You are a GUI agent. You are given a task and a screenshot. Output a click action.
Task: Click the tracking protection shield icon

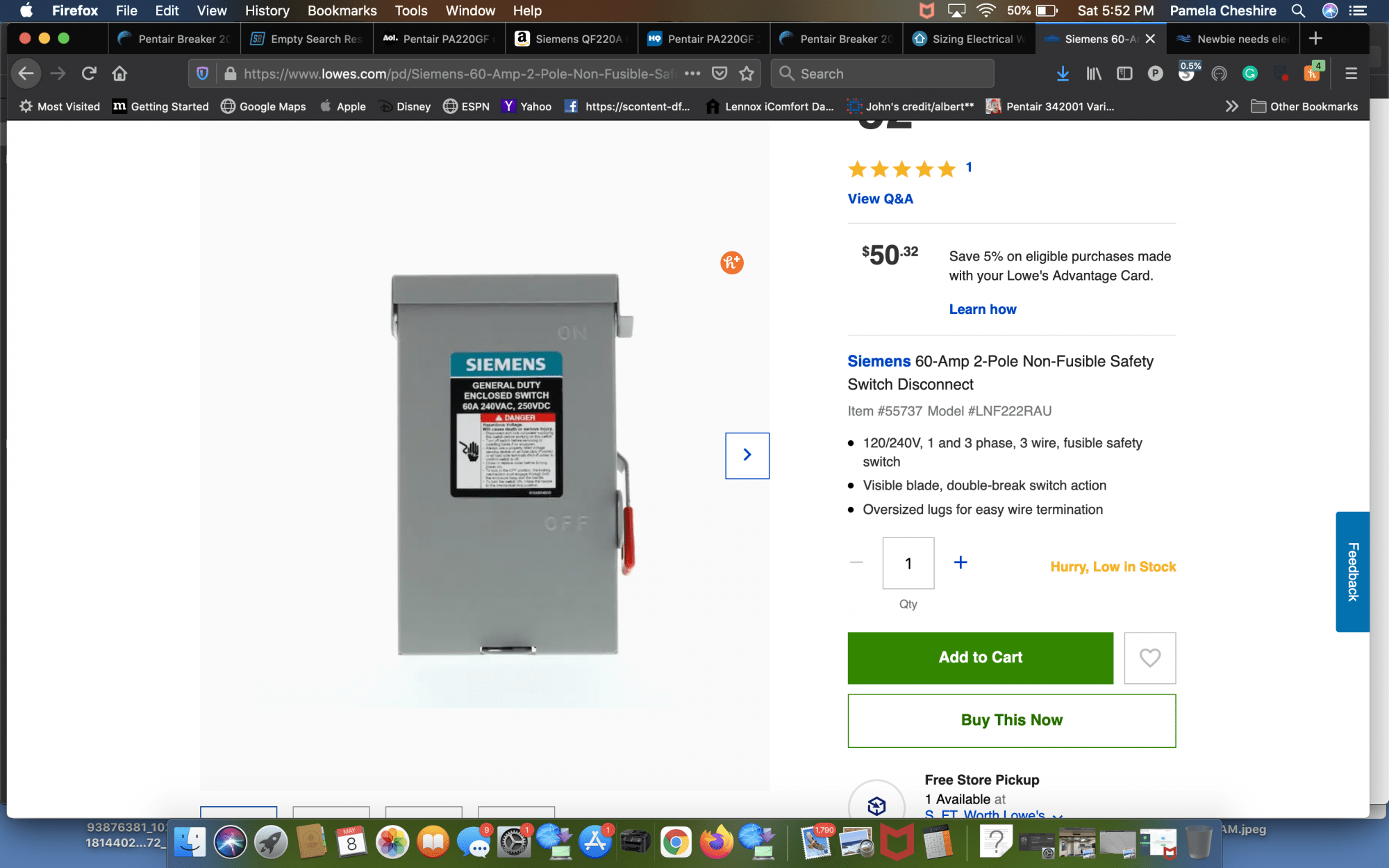point(202,74)
